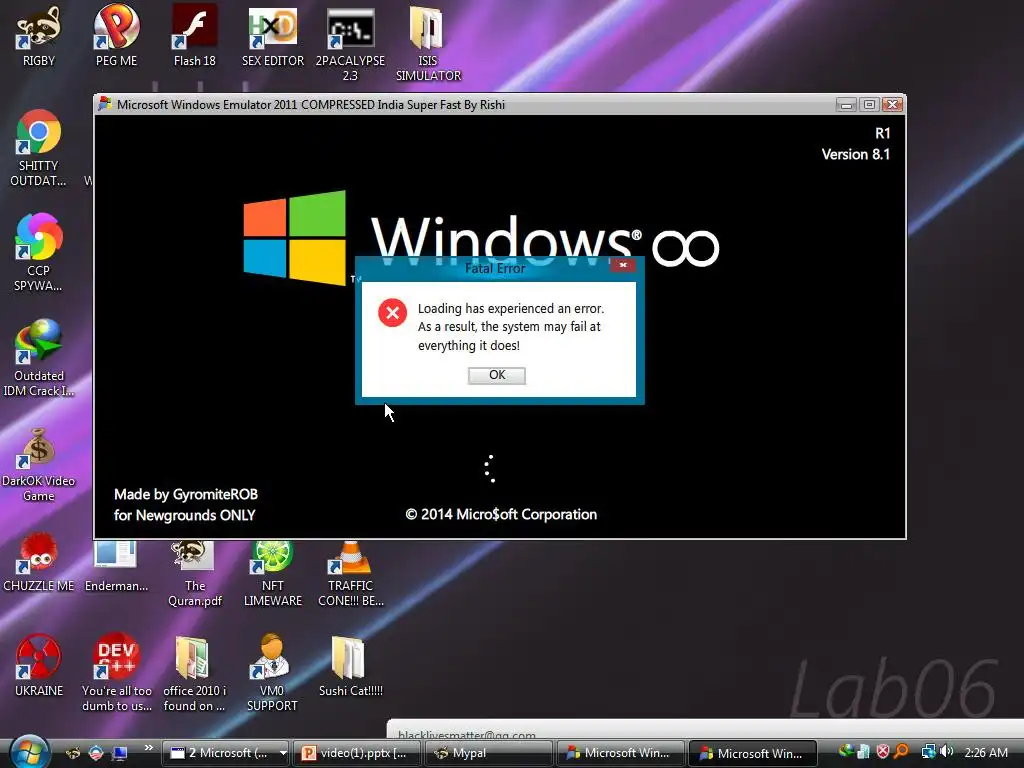Image resolution: width=1024 pixels, height=768 pixels.
Task: Click Show Desktop monitor icon in Quick Launch
Action: [119, 753]
